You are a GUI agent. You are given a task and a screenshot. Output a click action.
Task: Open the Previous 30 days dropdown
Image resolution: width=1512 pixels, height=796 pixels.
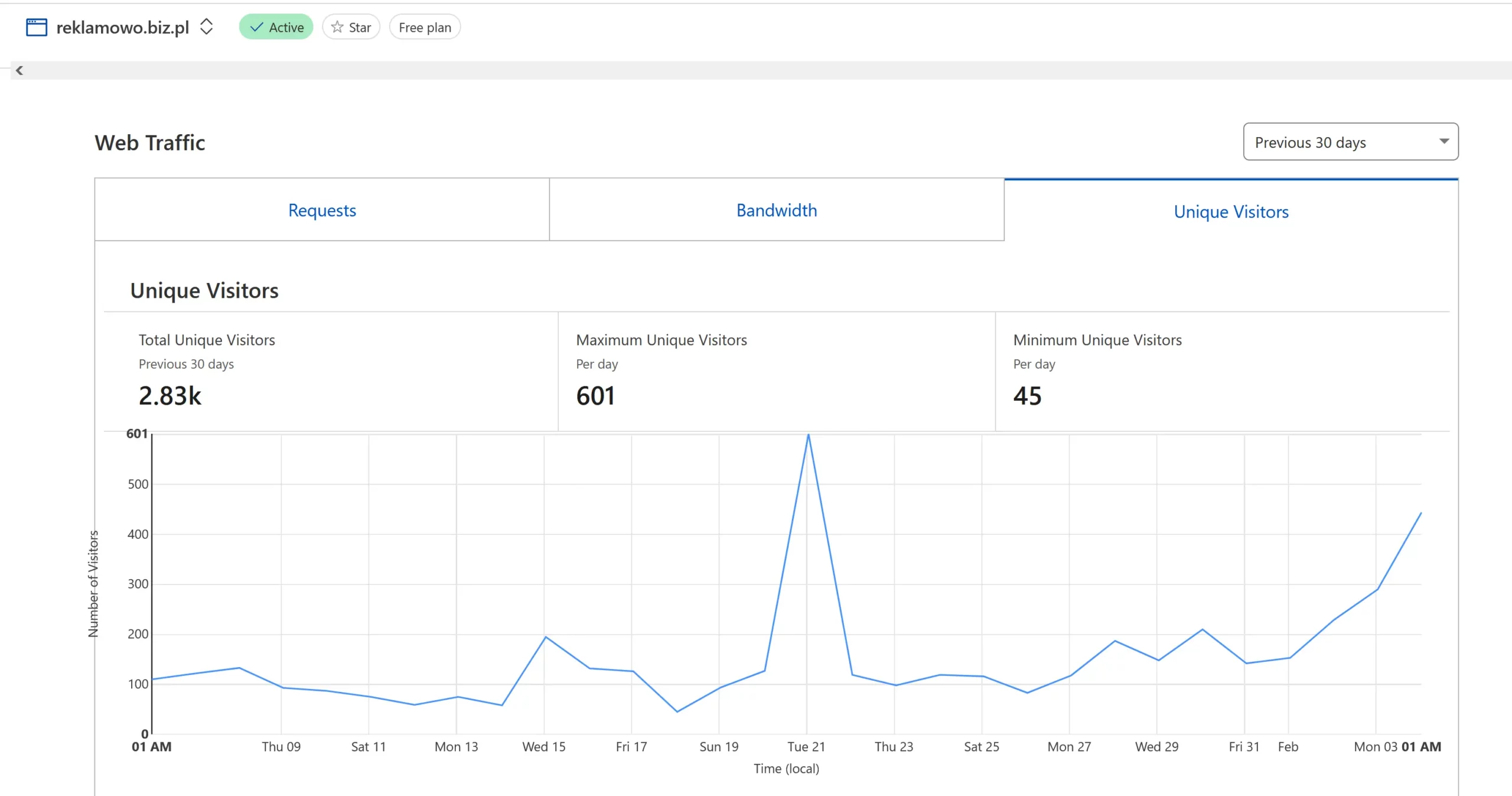tap(1350, 142)
